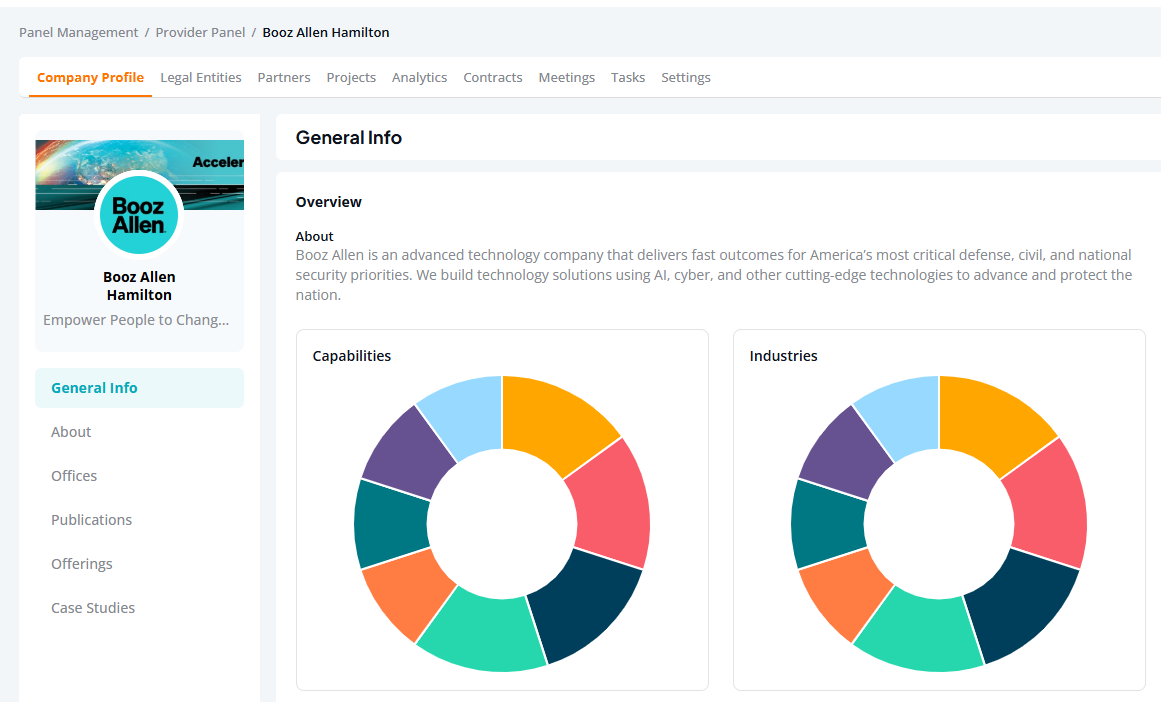
Task: Switch to the Contracts tab
Action: (492, 78)
